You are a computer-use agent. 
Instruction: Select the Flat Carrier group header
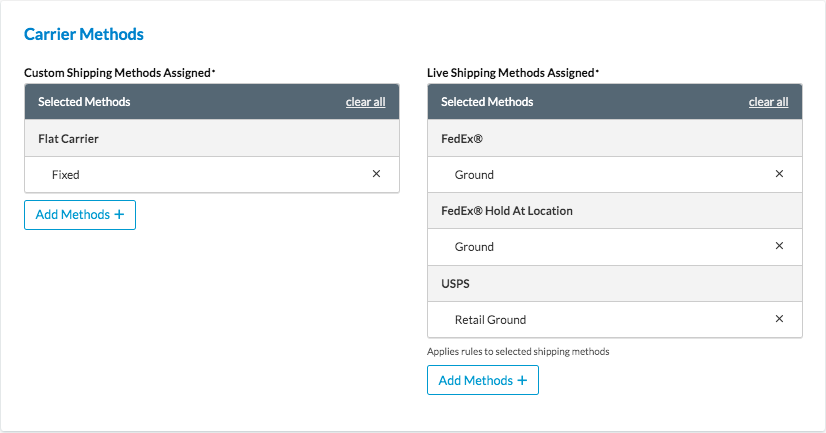(x=68, y=139)
